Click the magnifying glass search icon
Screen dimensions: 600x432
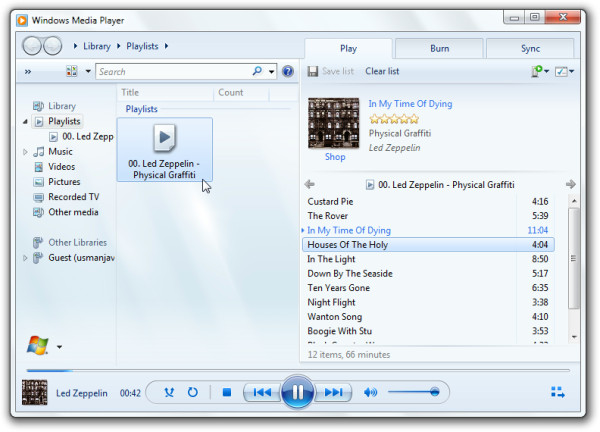click(258, 71)
